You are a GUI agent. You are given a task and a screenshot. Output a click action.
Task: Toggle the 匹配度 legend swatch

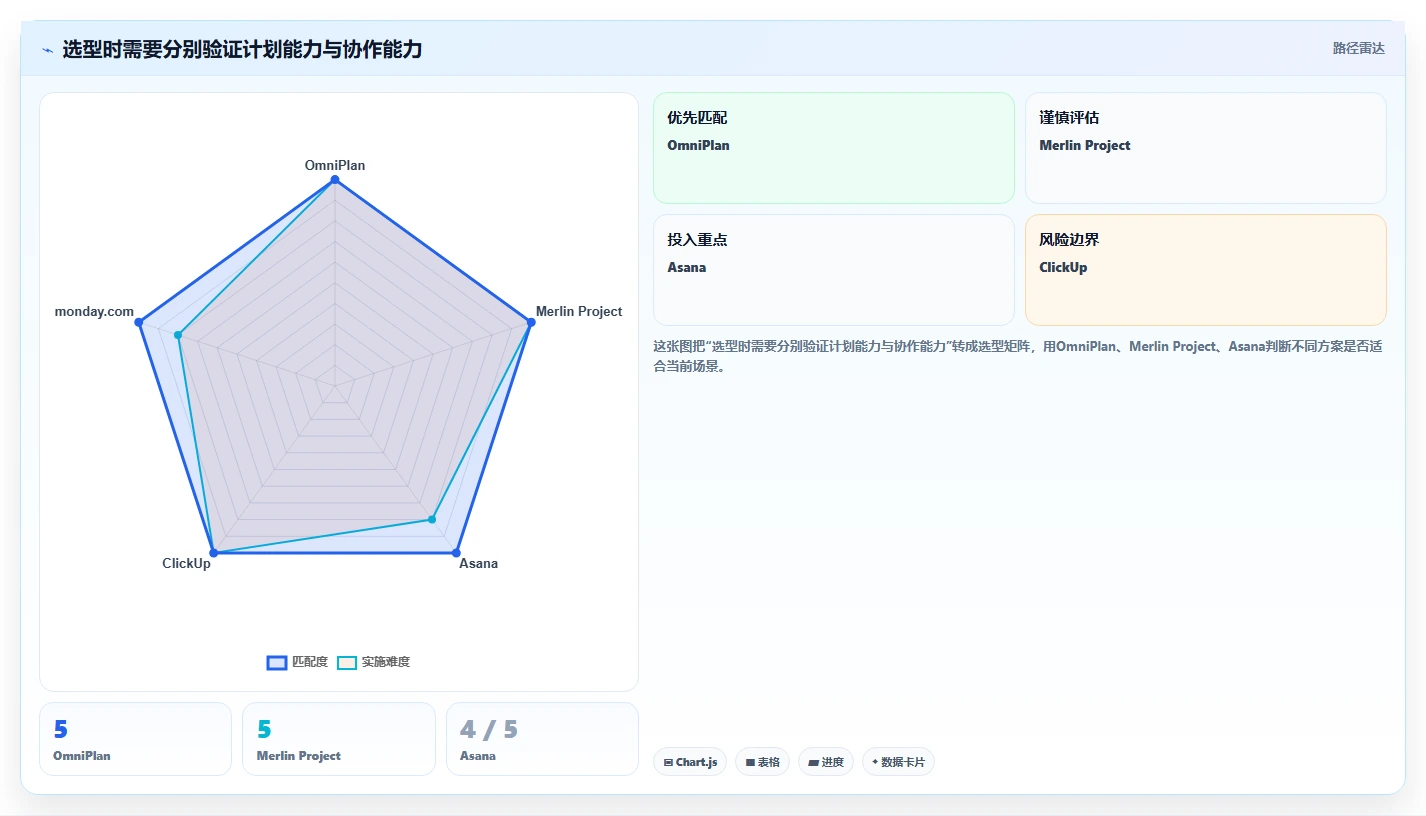tap(277, 662)
